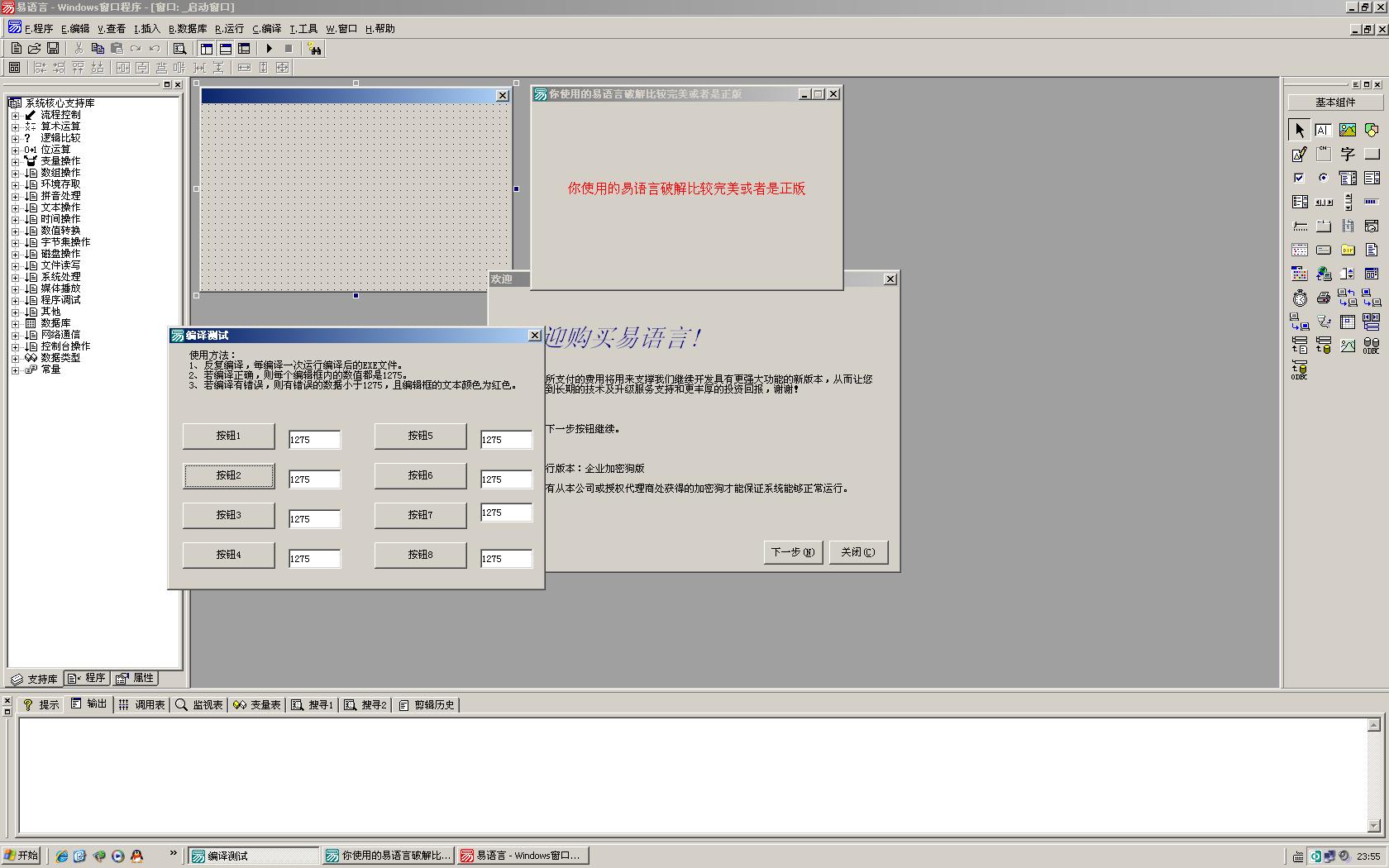Click the output pane scrollbar down arrow
The image size is (1389, 868).
1373,826
